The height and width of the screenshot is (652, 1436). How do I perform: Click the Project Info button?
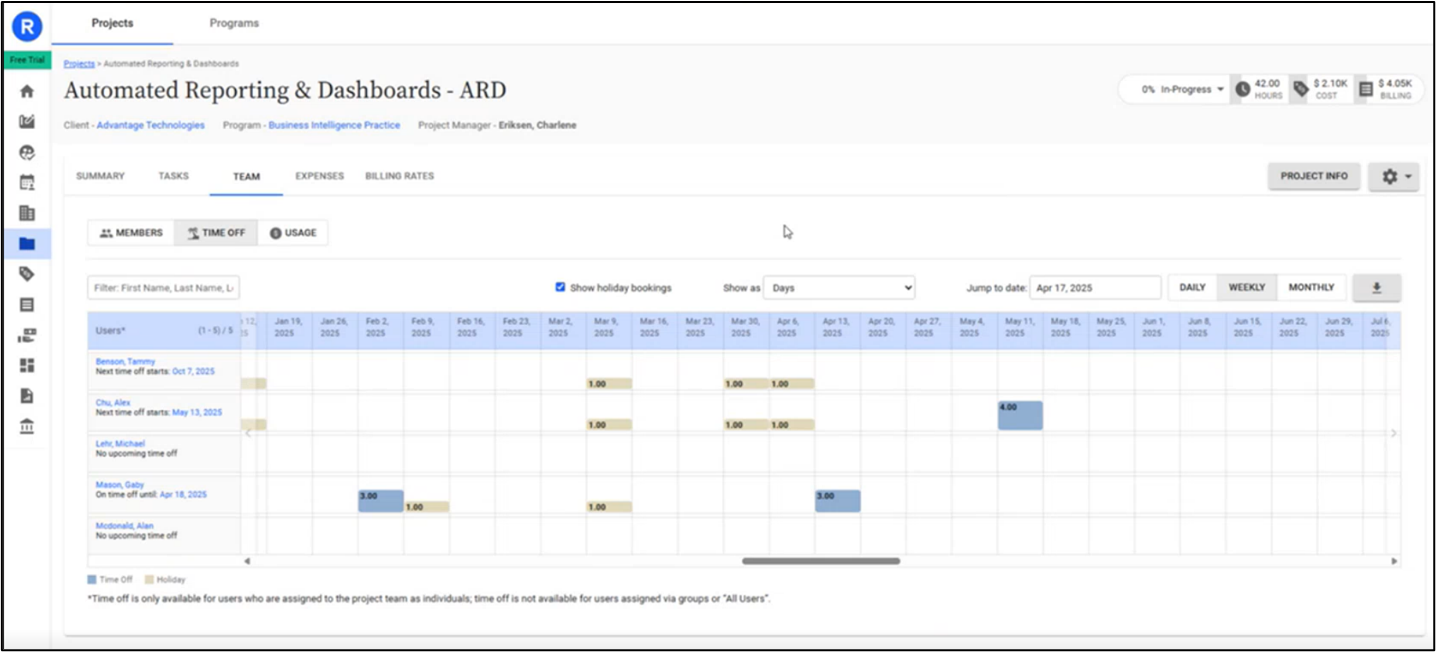tap(1314, 176)
